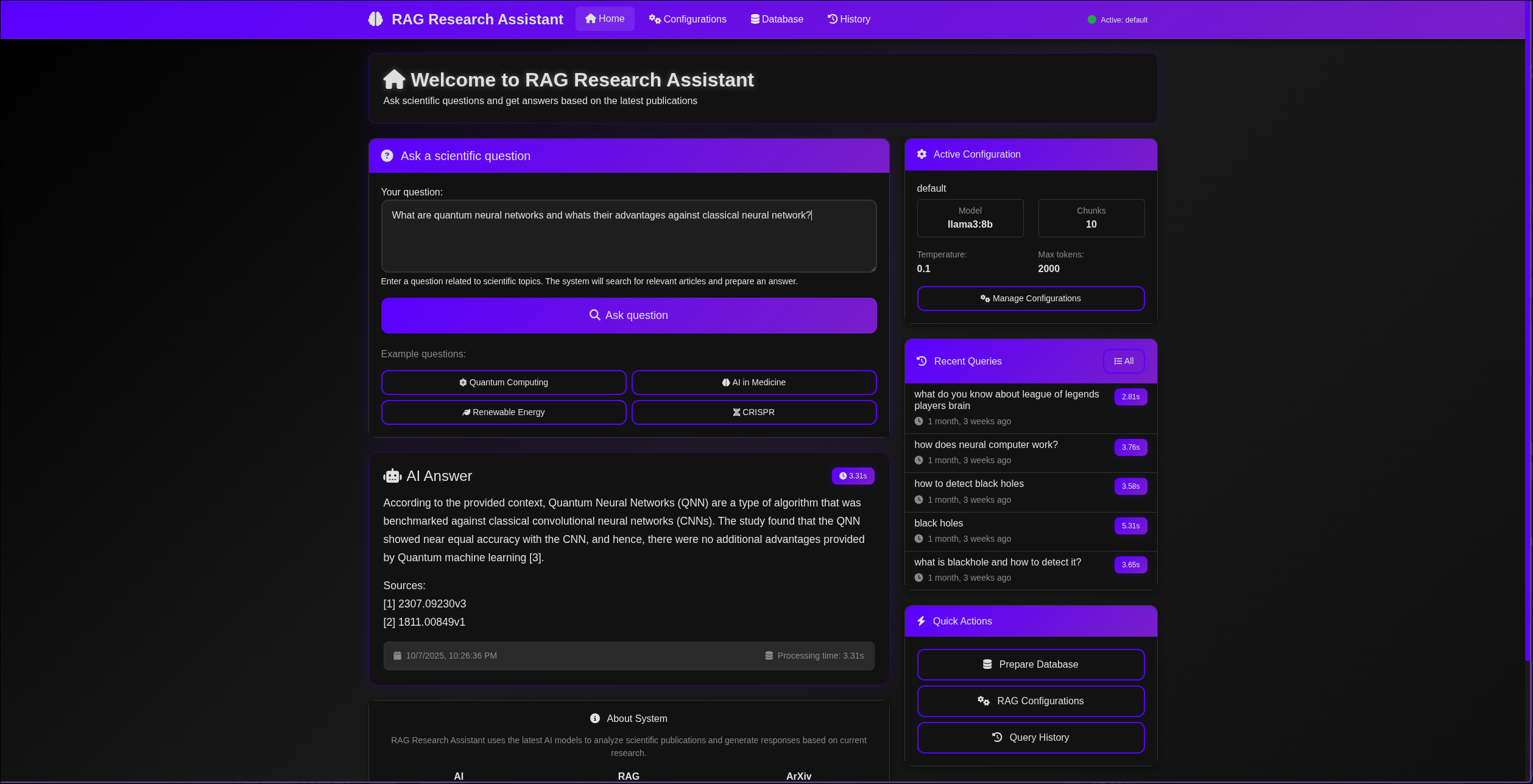Viewport: 1533px width, 784px height.
Task: Click the Prepare Database quick action
Action: 1030,664
